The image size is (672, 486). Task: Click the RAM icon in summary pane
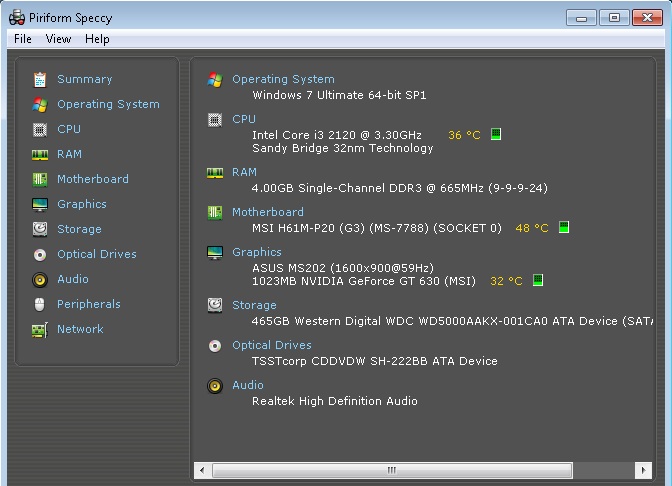pos(215,173)
